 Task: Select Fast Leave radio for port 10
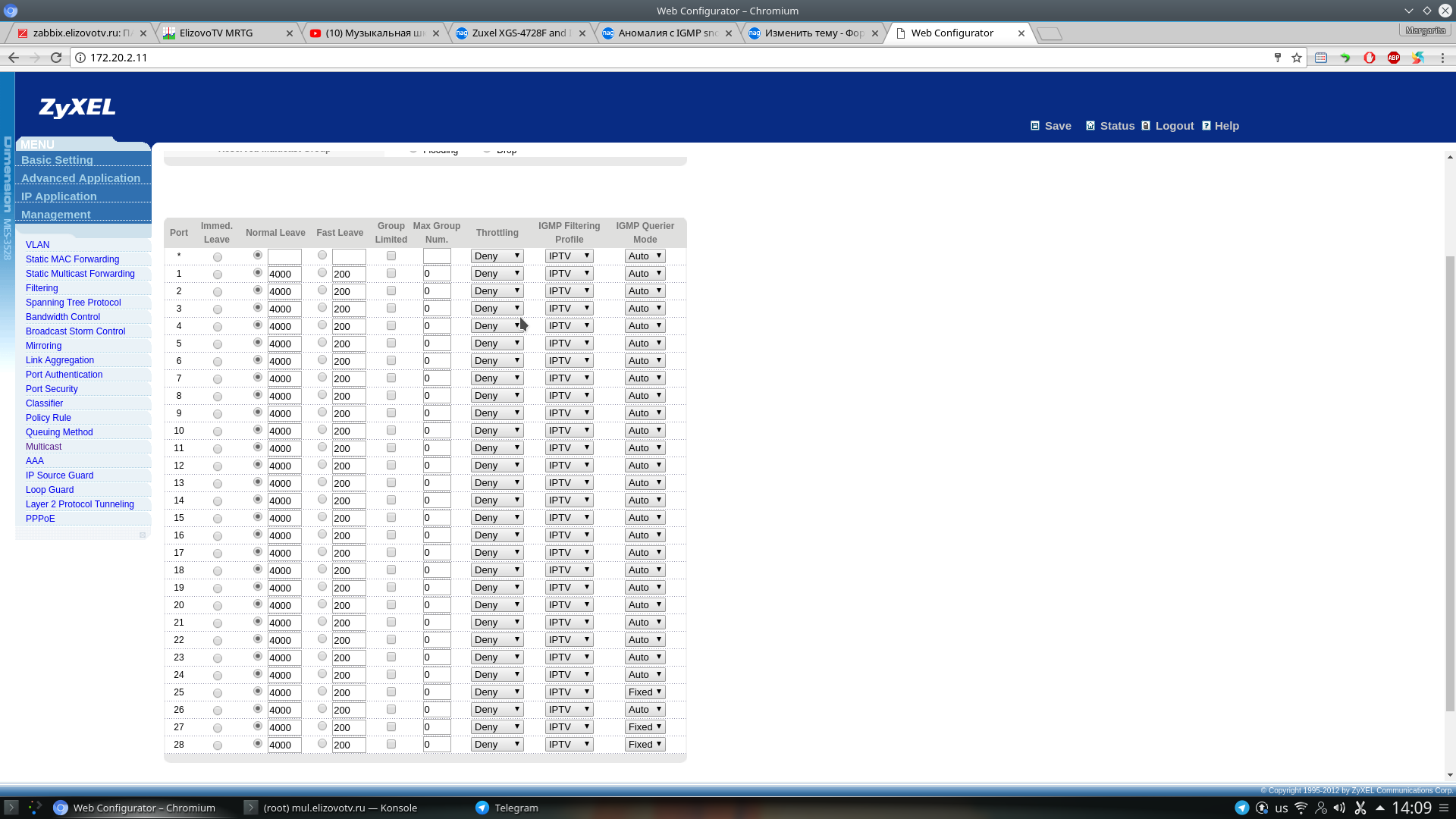tap(322, 430)
